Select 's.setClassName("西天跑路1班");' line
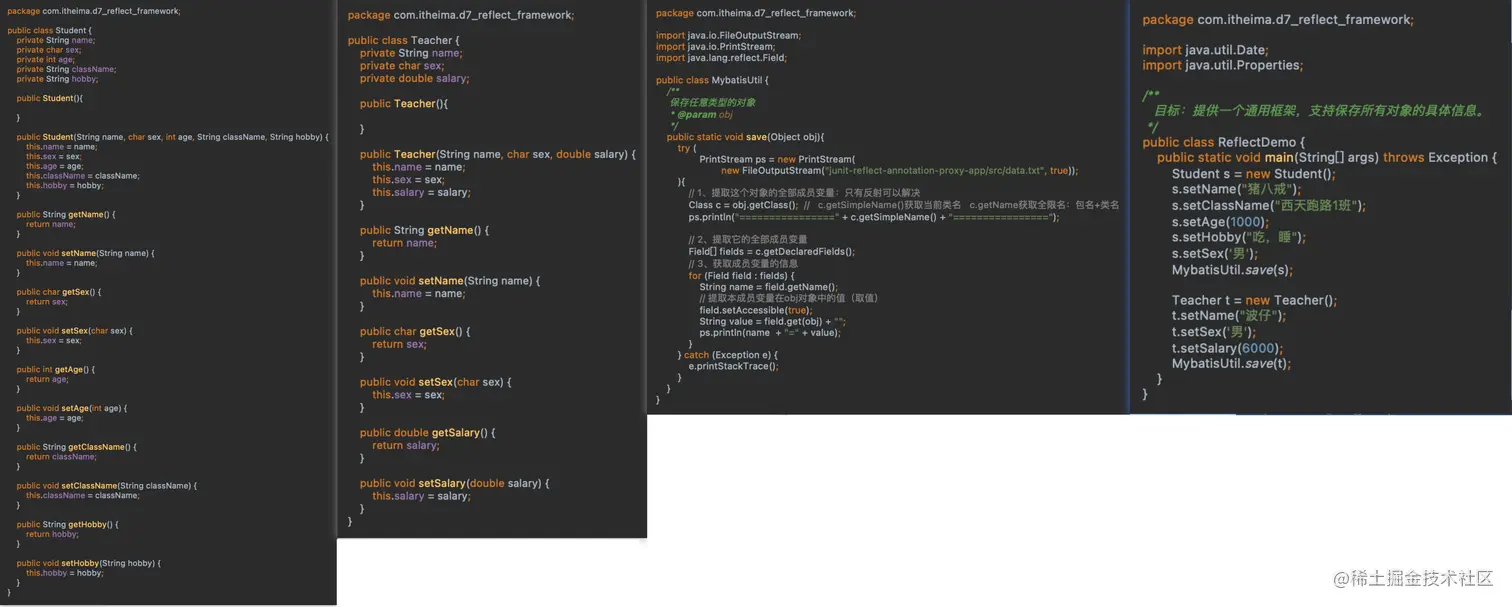Image resolution: width=1512 pixels, height=607 pixels. (1269, 205)
